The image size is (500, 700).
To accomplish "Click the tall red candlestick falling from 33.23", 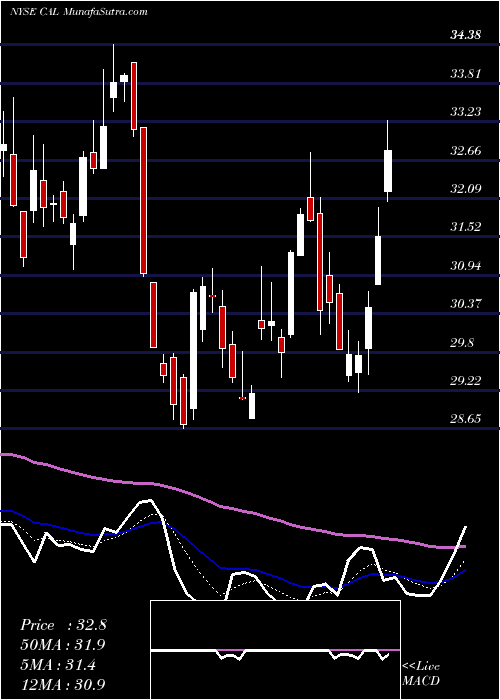I will [143, 201].
